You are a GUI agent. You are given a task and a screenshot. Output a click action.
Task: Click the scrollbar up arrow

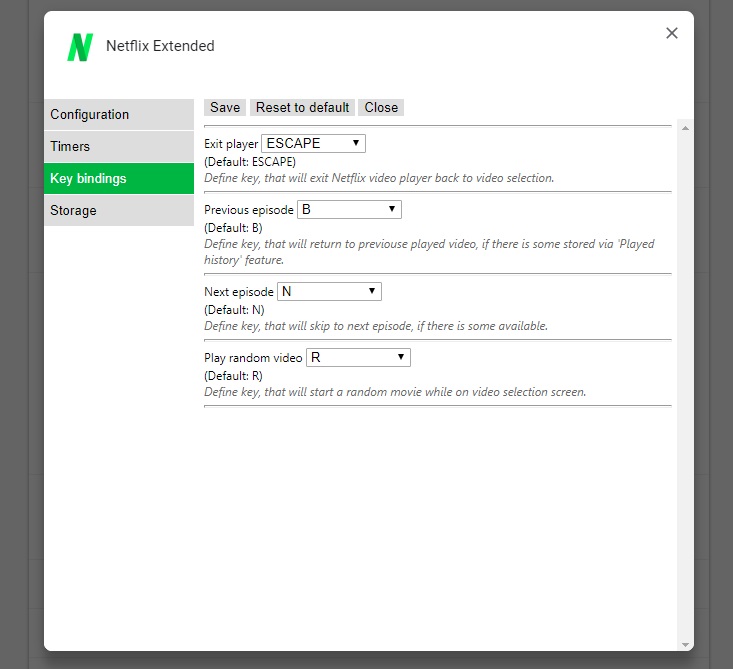(685, 128)
